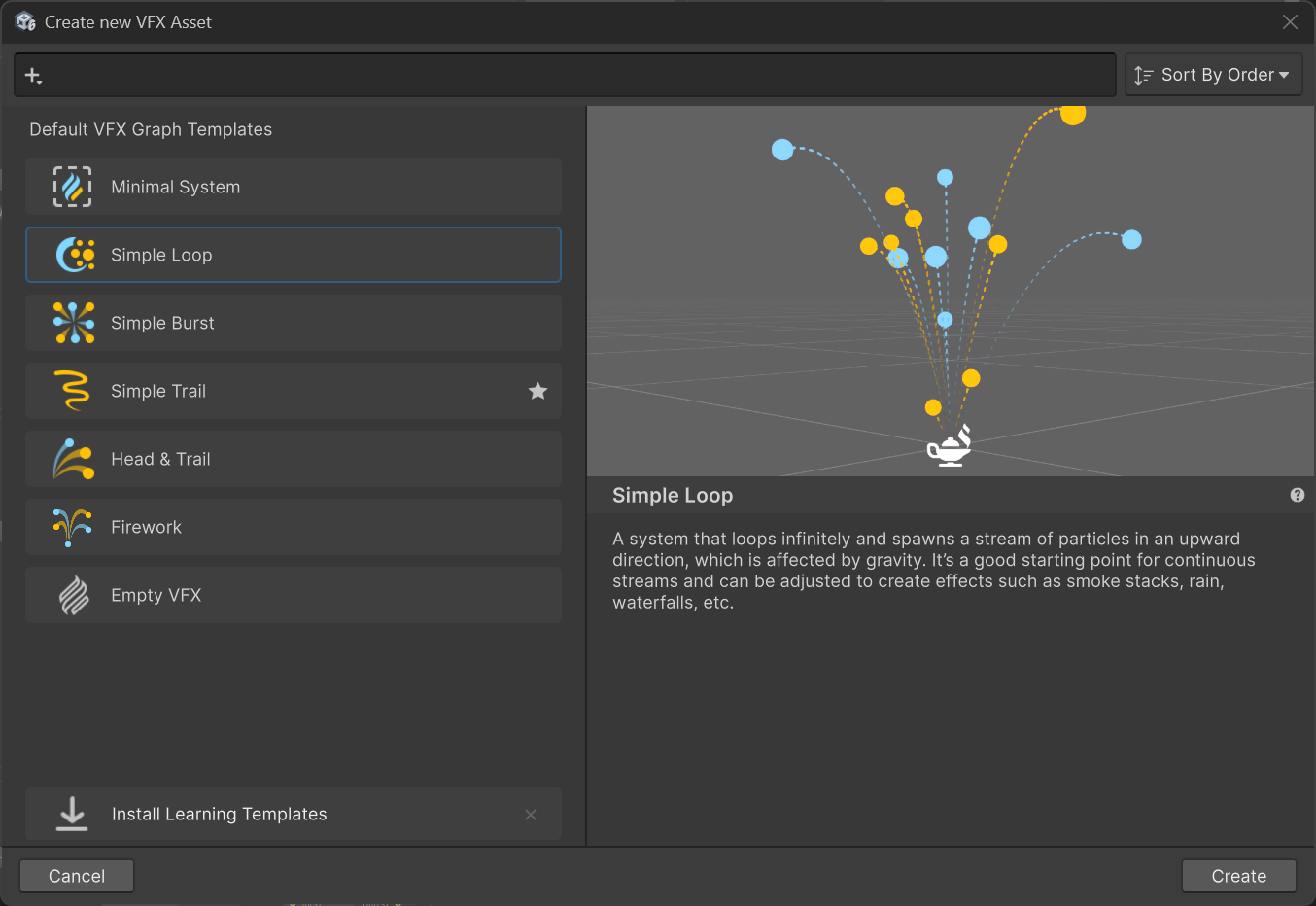Click the Minimal System template icon
The height and width of the screenshot is (906, 1316).
[73, 187]
